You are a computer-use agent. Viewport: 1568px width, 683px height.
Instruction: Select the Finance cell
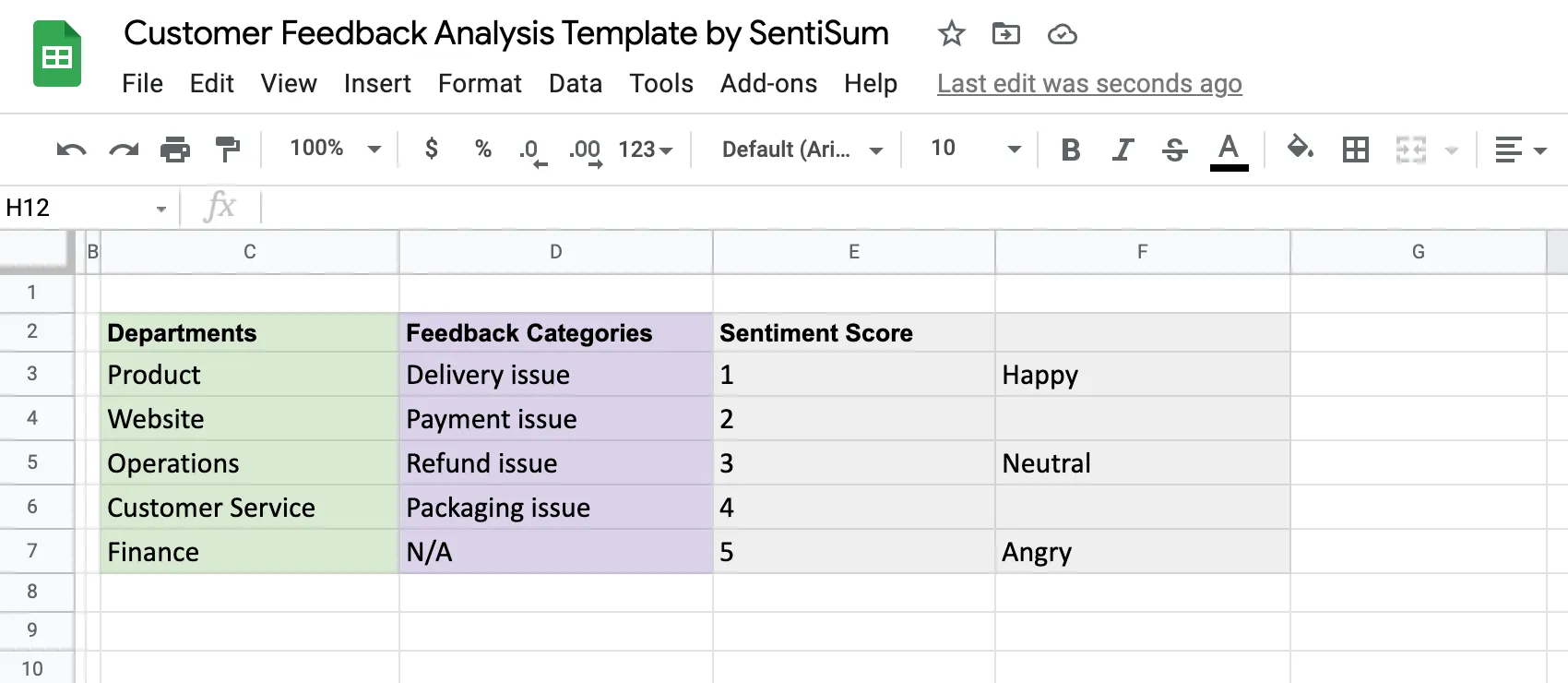tap(250, 552)
